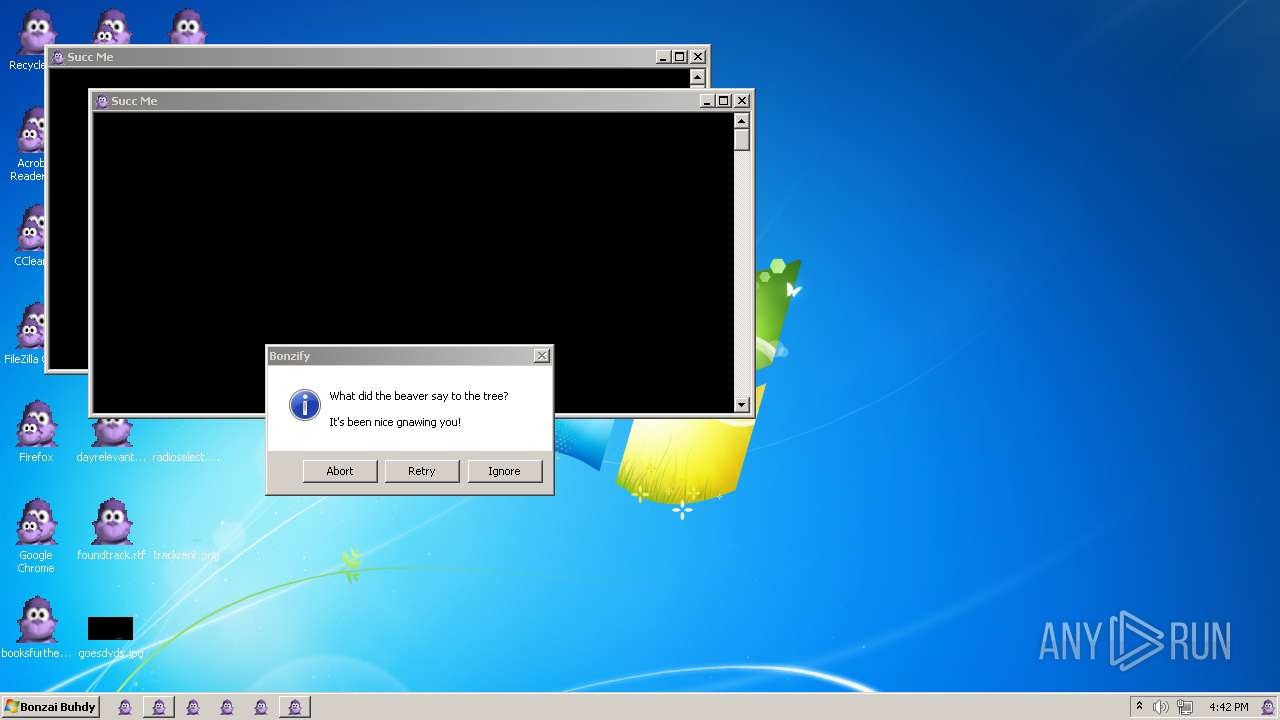This screenshot has width=1280, height=720.
Task: Maximize the back Succ Me window
Action: (679, 57)
